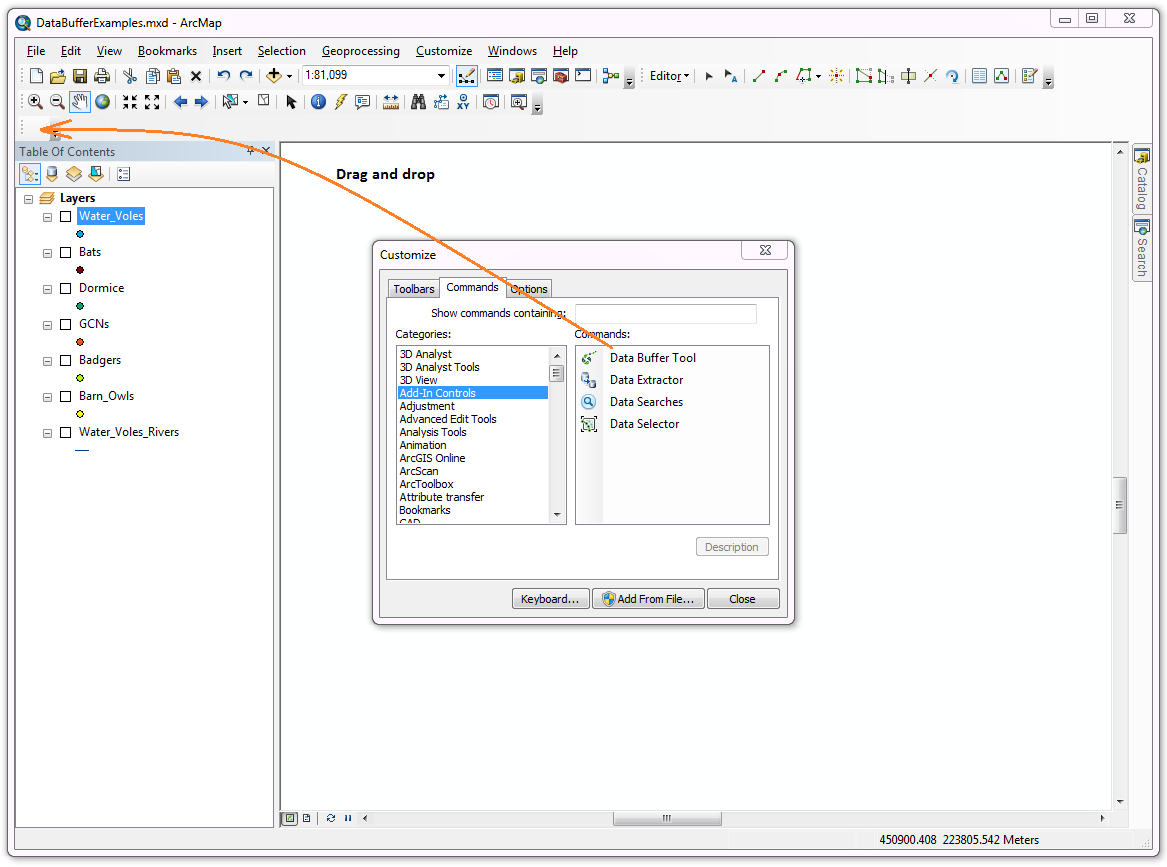The height and width of the screenshot is (867, 1167).
Task: Switch to the Toolbars tab
Action: pos(414,289)
